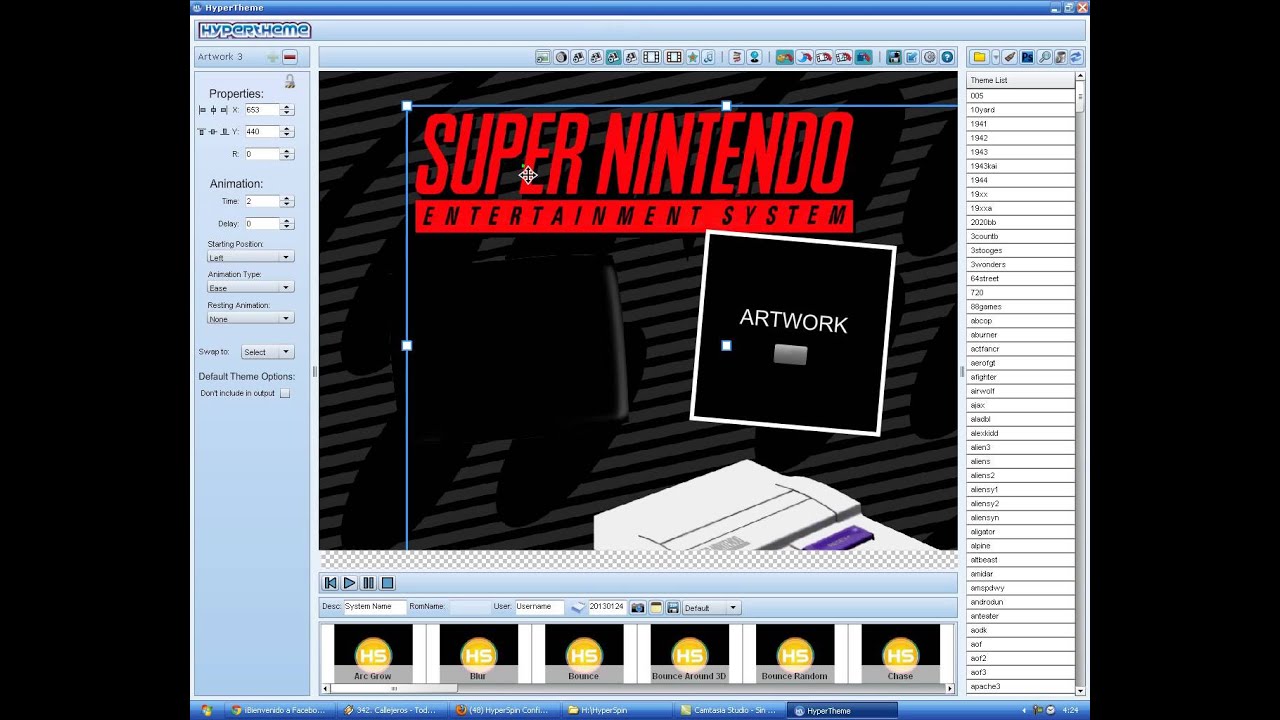
Task: Click the green star toolbar icon
Action: click(x=693, y=57)
